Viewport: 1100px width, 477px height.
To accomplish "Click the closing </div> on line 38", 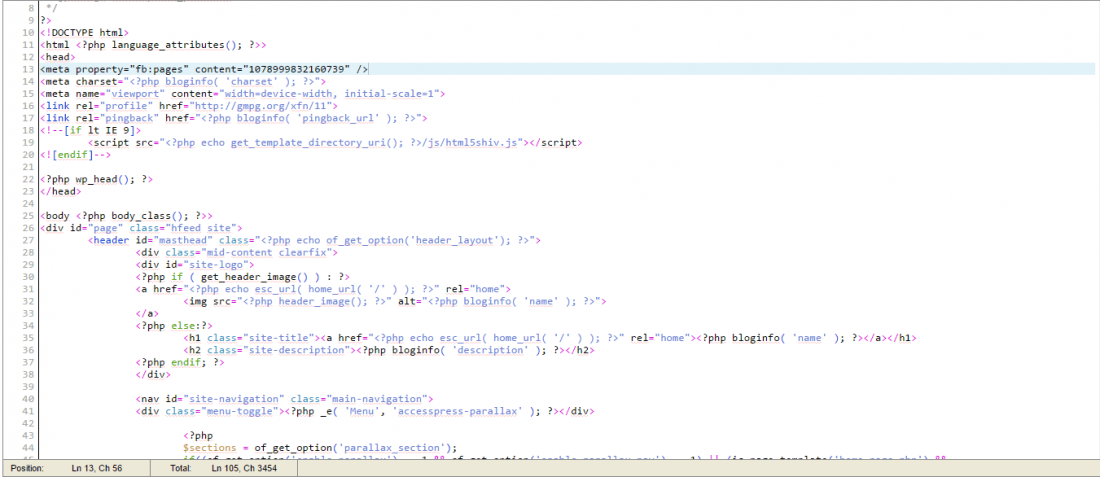I will point(153,375).
